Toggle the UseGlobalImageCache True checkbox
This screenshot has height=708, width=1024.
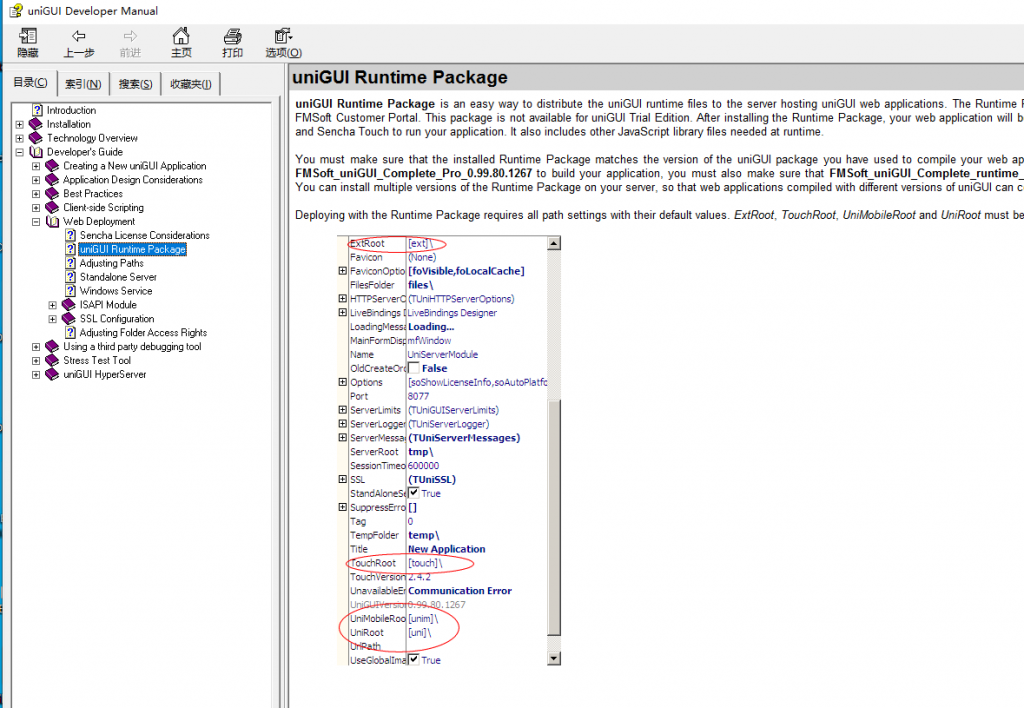(x=414, y=660)
